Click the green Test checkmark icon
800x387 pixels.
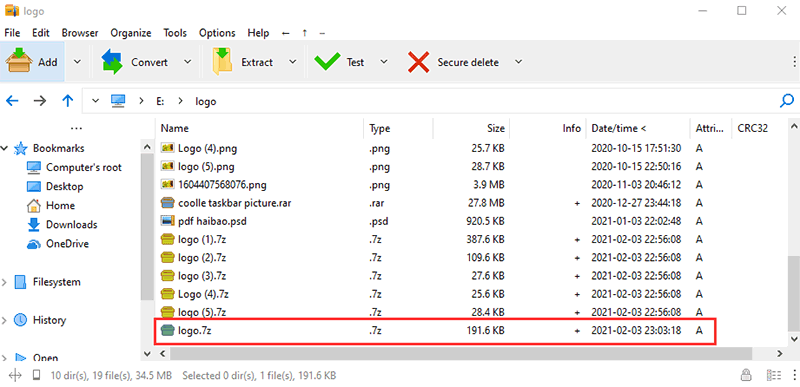pyautogui.click(x=327, y=62)
